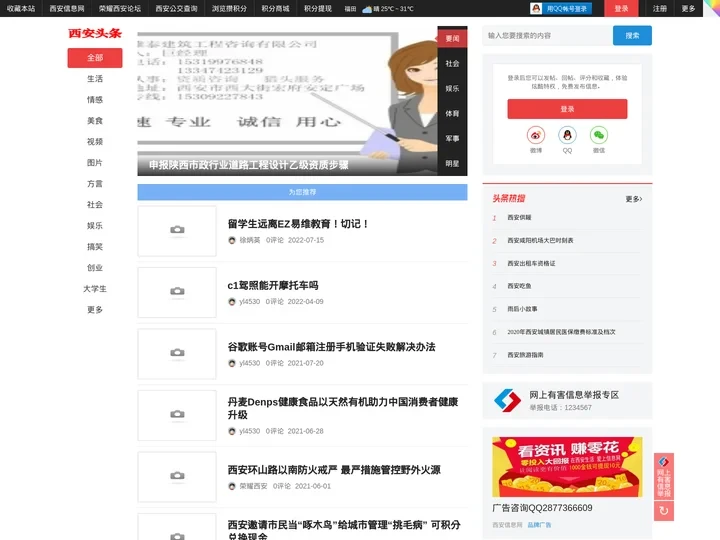The width and height of the screenshot is (720, 540).
Task: Focus the search input field
Action: point(547,35)
